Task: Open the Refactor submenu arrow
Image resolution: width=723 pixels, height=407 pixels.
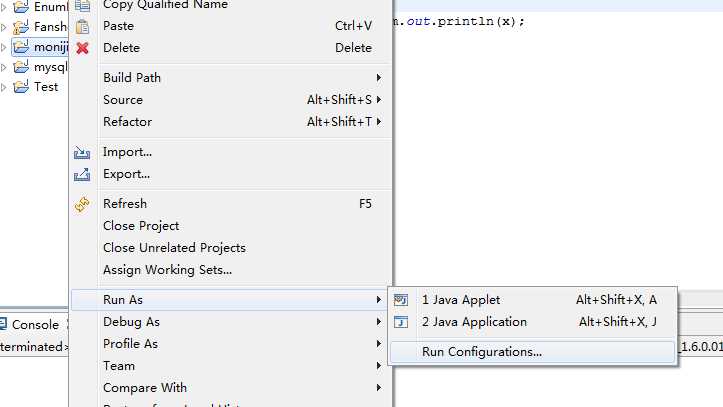Action: pyautogui.click(x=379, y=122)
